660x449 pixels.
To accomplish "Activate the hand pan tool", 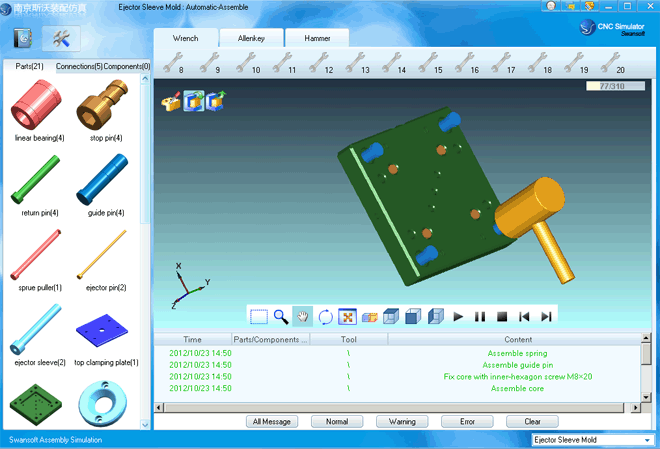I will pyautogui.click(x=303, y=317).
